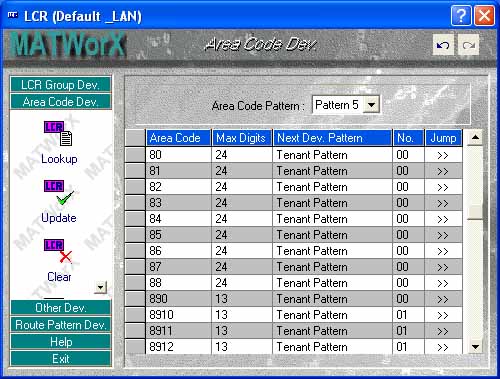Jump from area code 8912 row
The image size is (500, 379).
pyautogui.click(x=443, y=347)
